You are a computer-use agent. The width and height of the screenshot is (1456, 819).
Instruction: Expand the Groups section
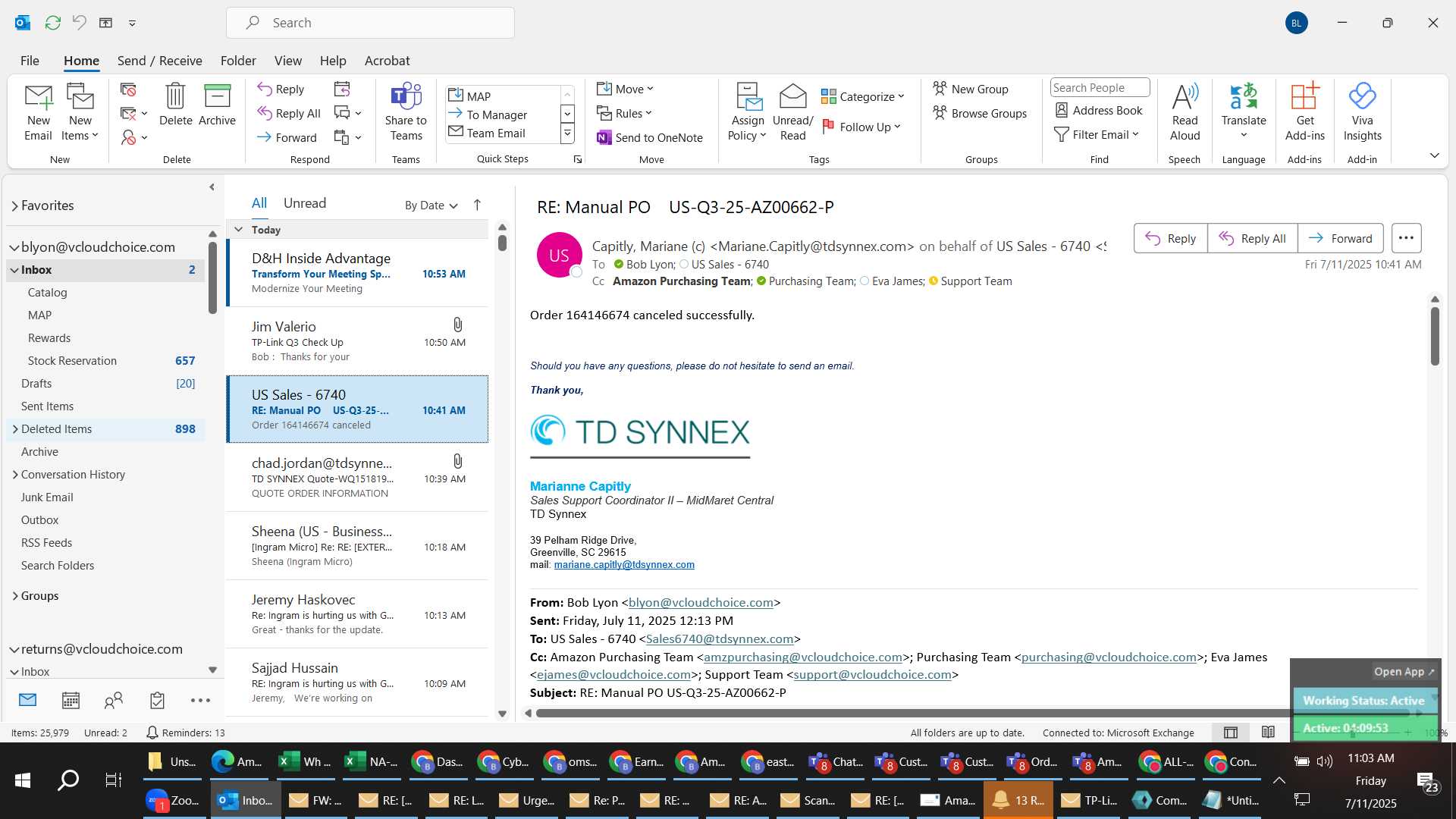15,596
